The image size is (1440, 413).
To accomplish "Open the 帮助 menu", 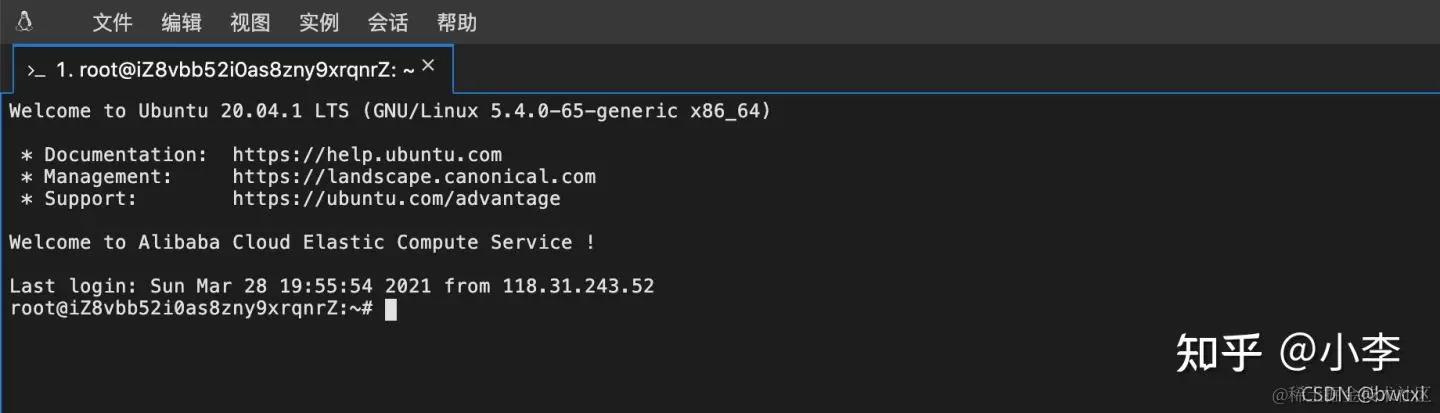I will point(457,22).
